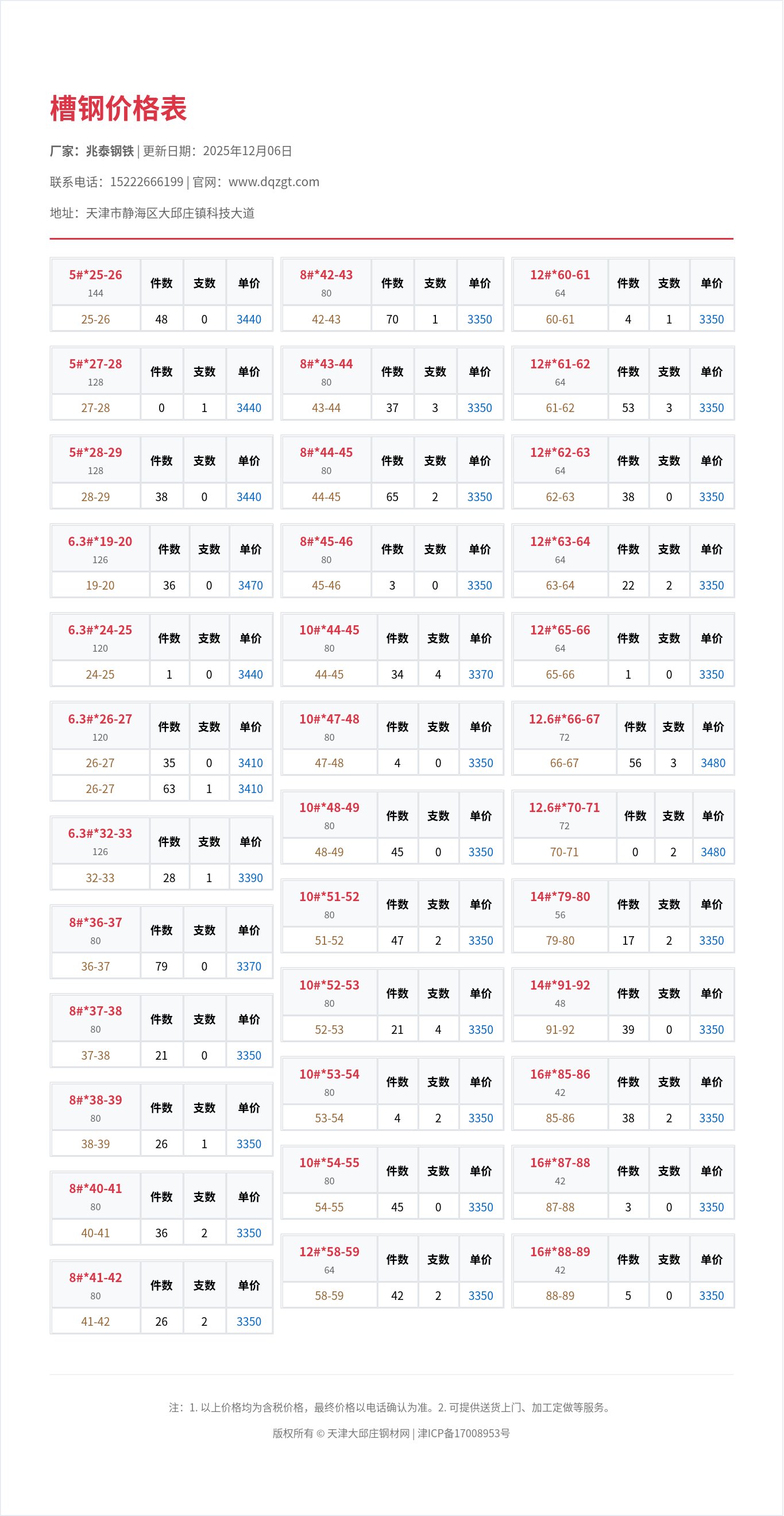Viewport: 784px width, 1516px height.
Task: Click the website address www.dqzgt.com
Action: [x=273, y=182]
